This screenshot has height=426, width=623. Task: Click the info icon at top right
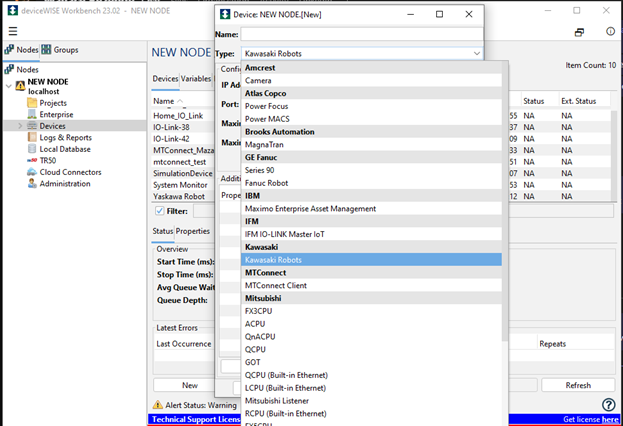pyautogui.click(x=608, y=32)
